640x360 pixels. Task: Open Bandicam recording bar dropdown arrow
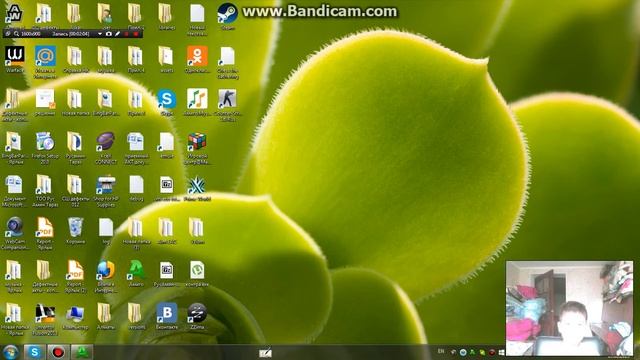(100, 34)
